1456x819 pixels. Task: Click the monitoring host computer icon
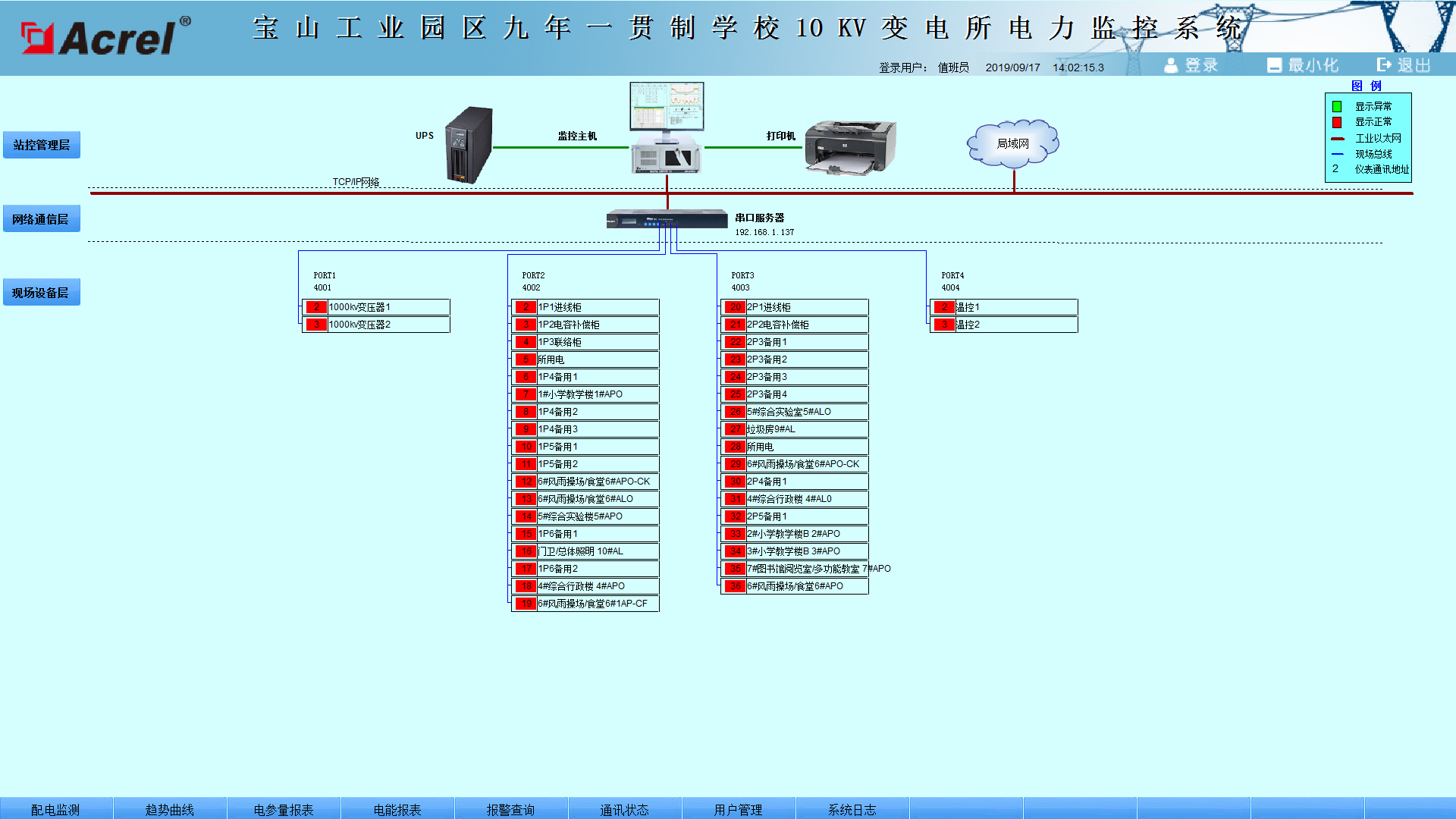pyautogui.click(x=667, y=127)
